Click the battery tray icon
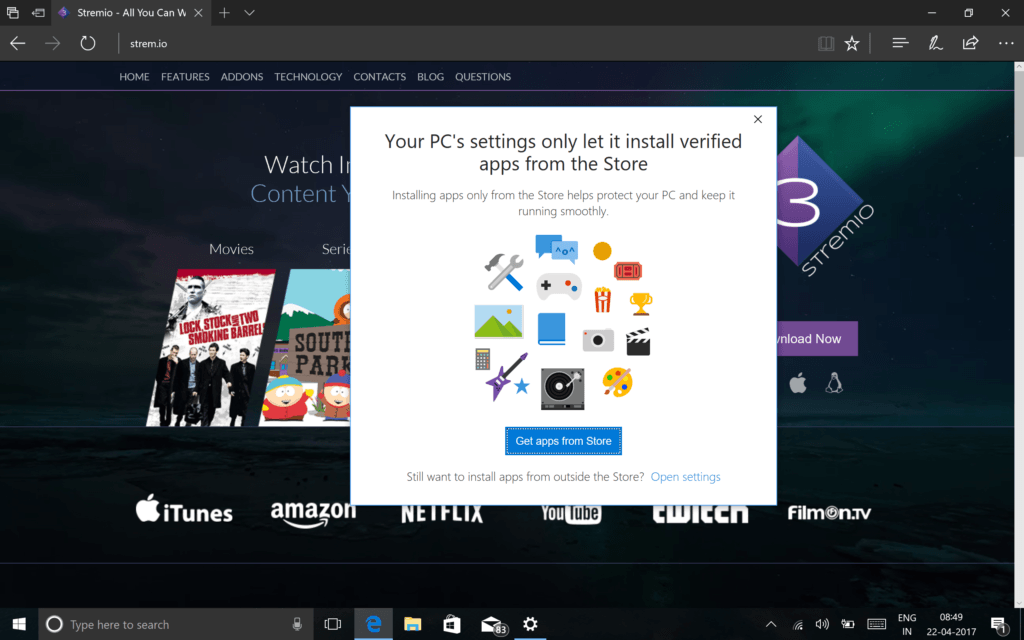1024x640 pixels. pyautogui.click(x=848, y=624)
